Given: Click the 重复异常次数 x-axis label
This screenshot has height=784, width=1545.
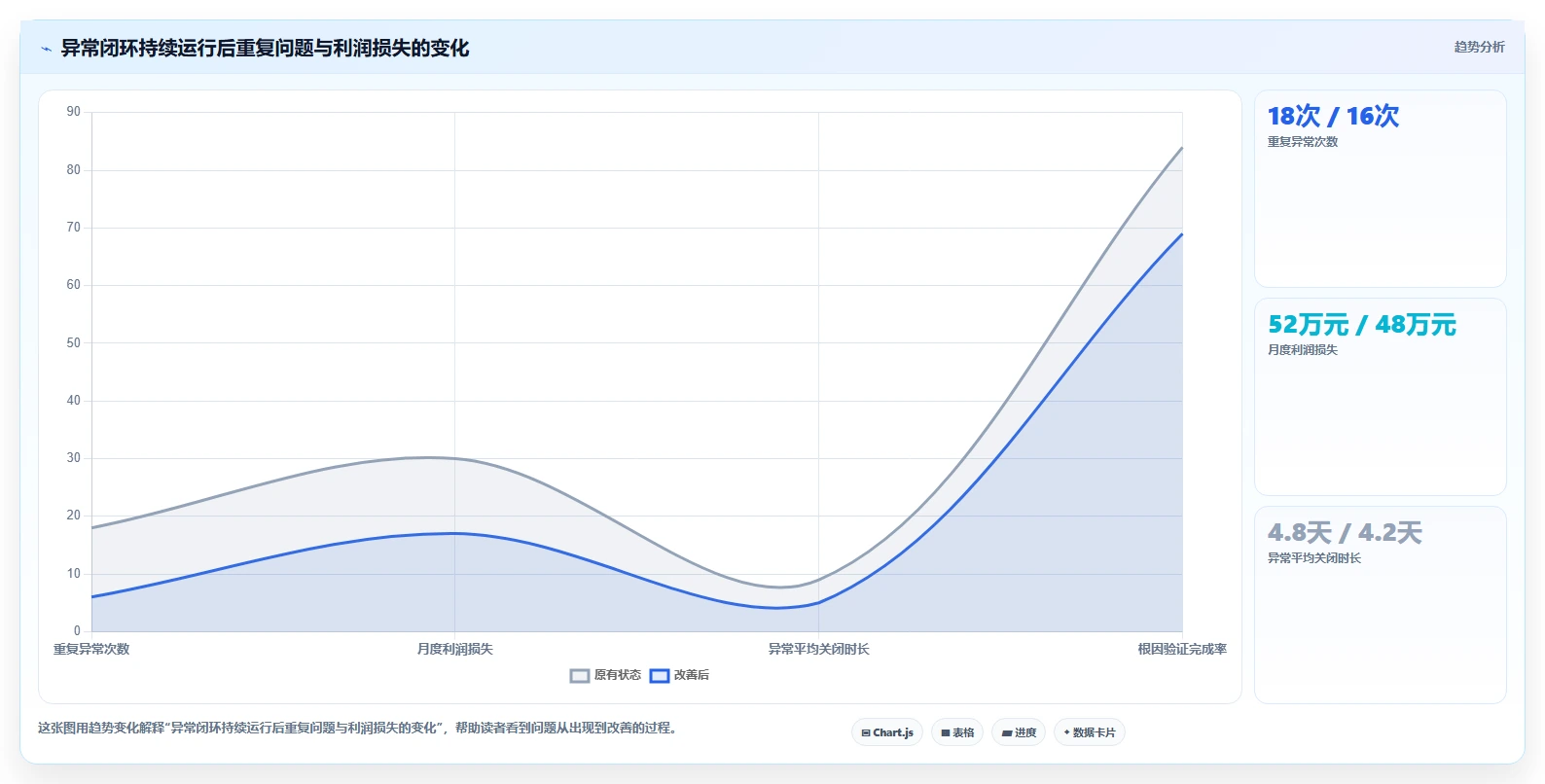Looking at the screenshot, I should 91,649.
